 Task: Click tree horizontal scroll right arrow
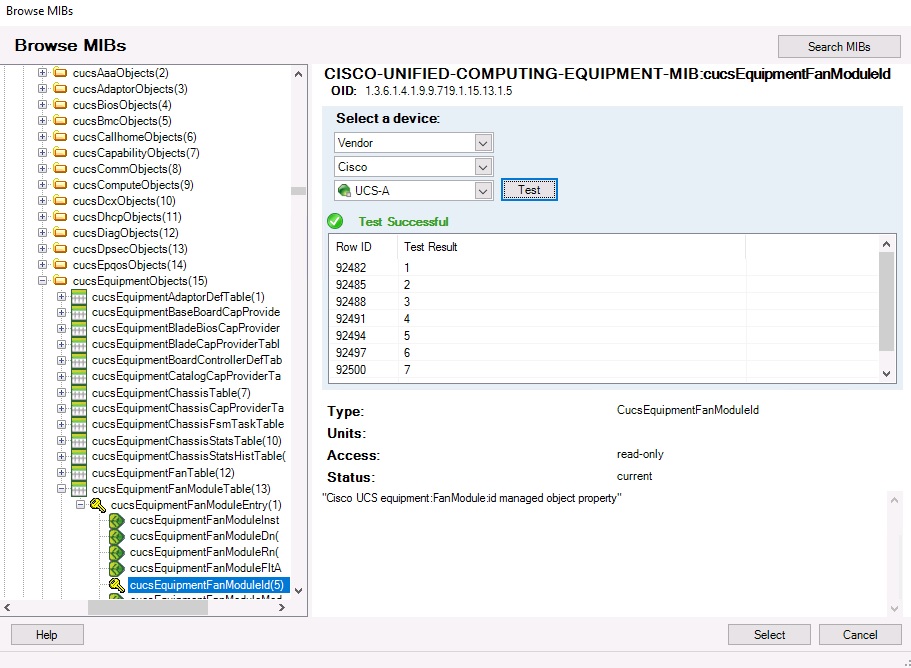(282, 608)
